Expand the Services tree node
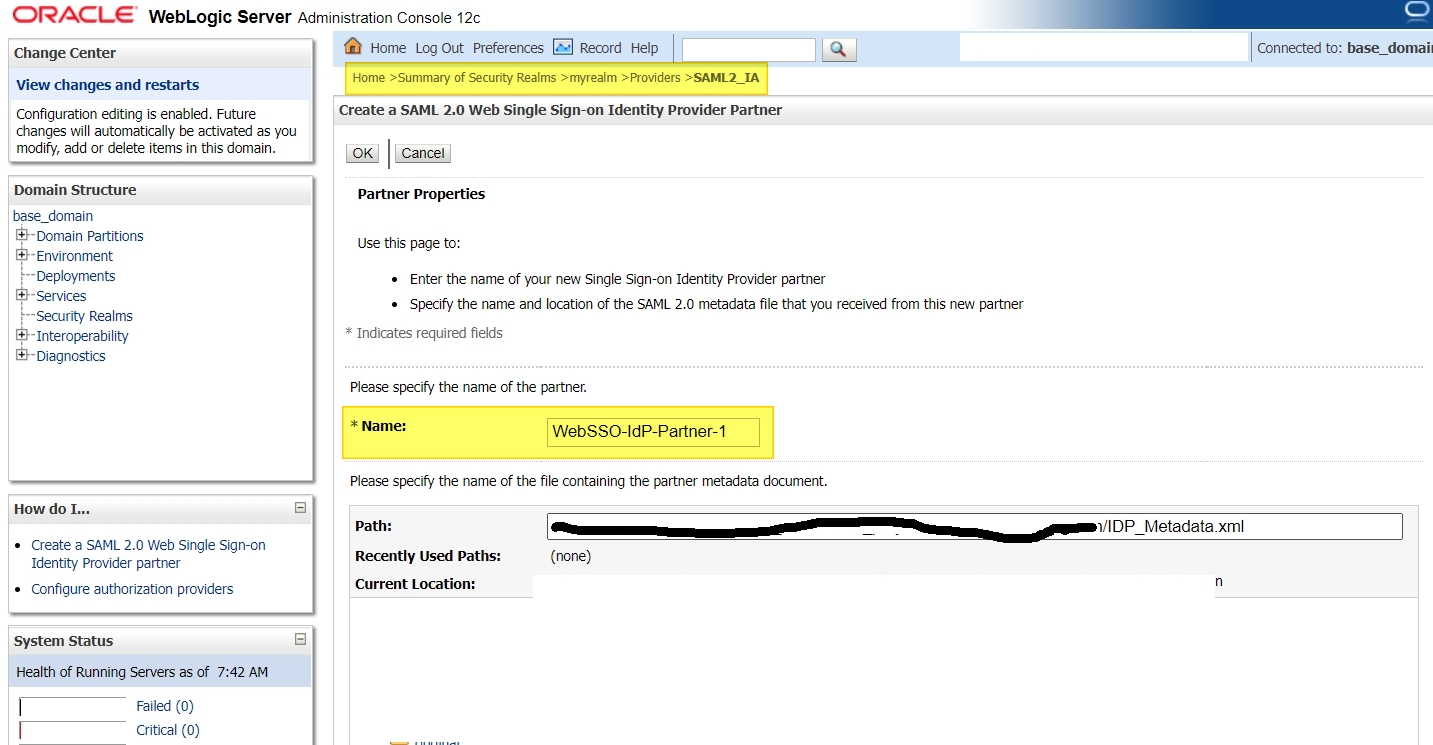This screenshot has width=1433, height=745. pyautogui.click(x=22, y=295)
